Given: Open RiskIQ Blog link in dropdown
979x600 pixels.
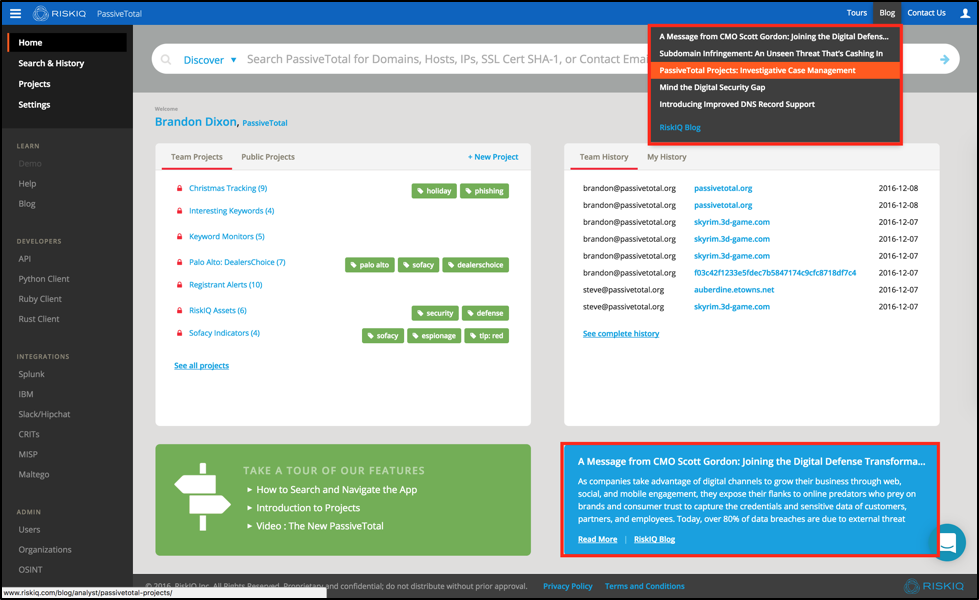Looking at the screenshot, I should point(680,127).
